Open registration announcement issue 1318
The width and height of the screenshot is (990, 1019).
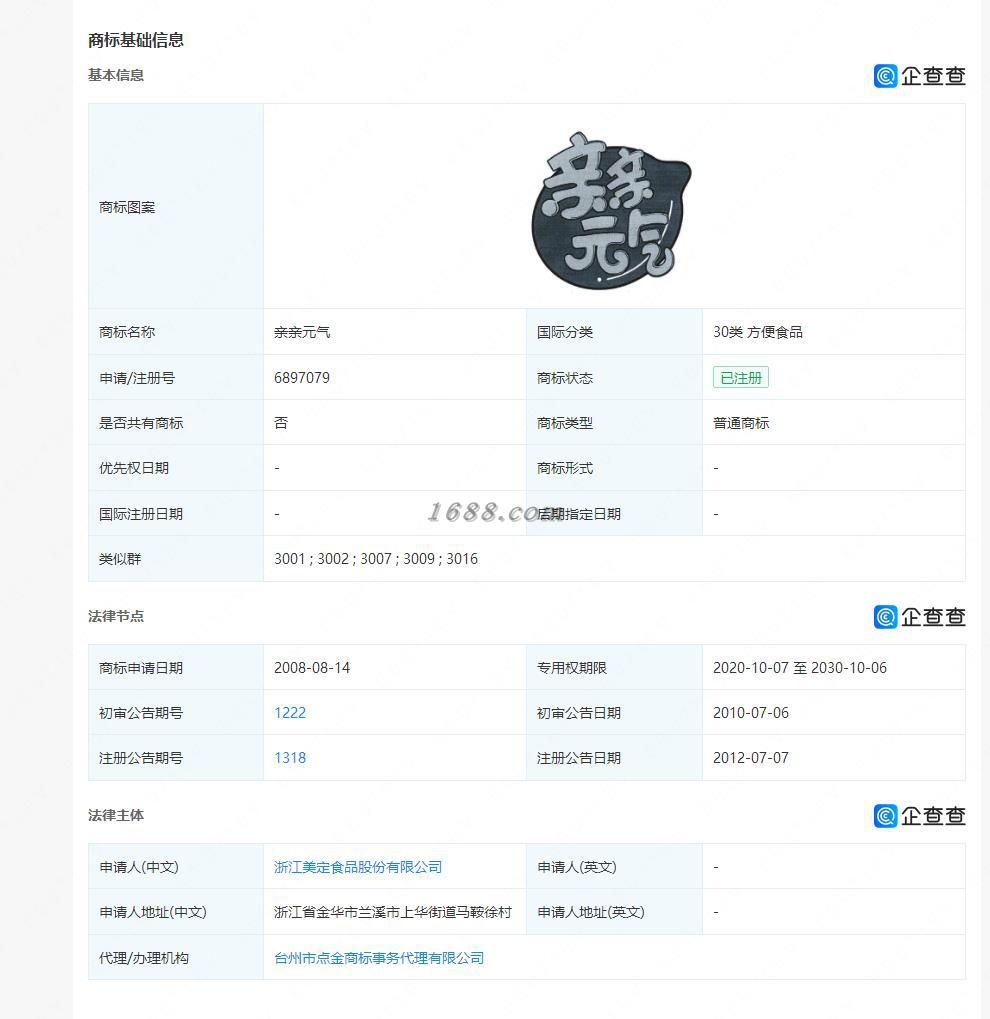coord(290,758)
